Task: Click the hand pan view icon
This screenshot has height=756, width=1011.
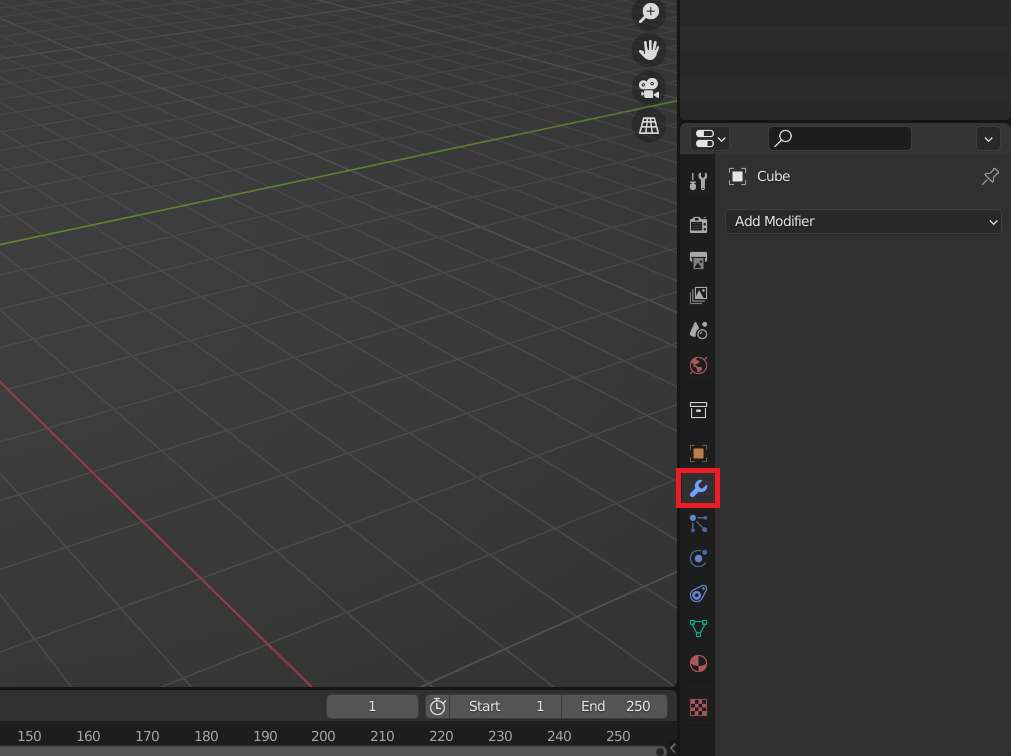Action: (650, 50)
